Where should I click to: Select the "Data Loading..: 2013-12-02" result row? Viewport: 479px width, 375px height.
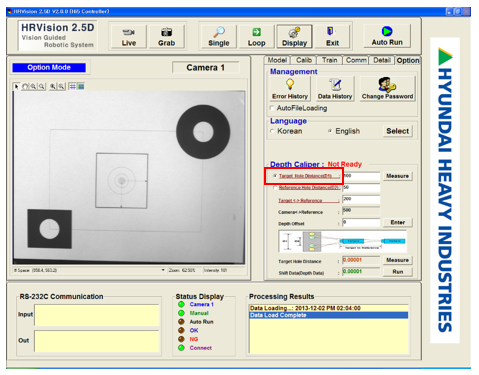click(328, 308)
